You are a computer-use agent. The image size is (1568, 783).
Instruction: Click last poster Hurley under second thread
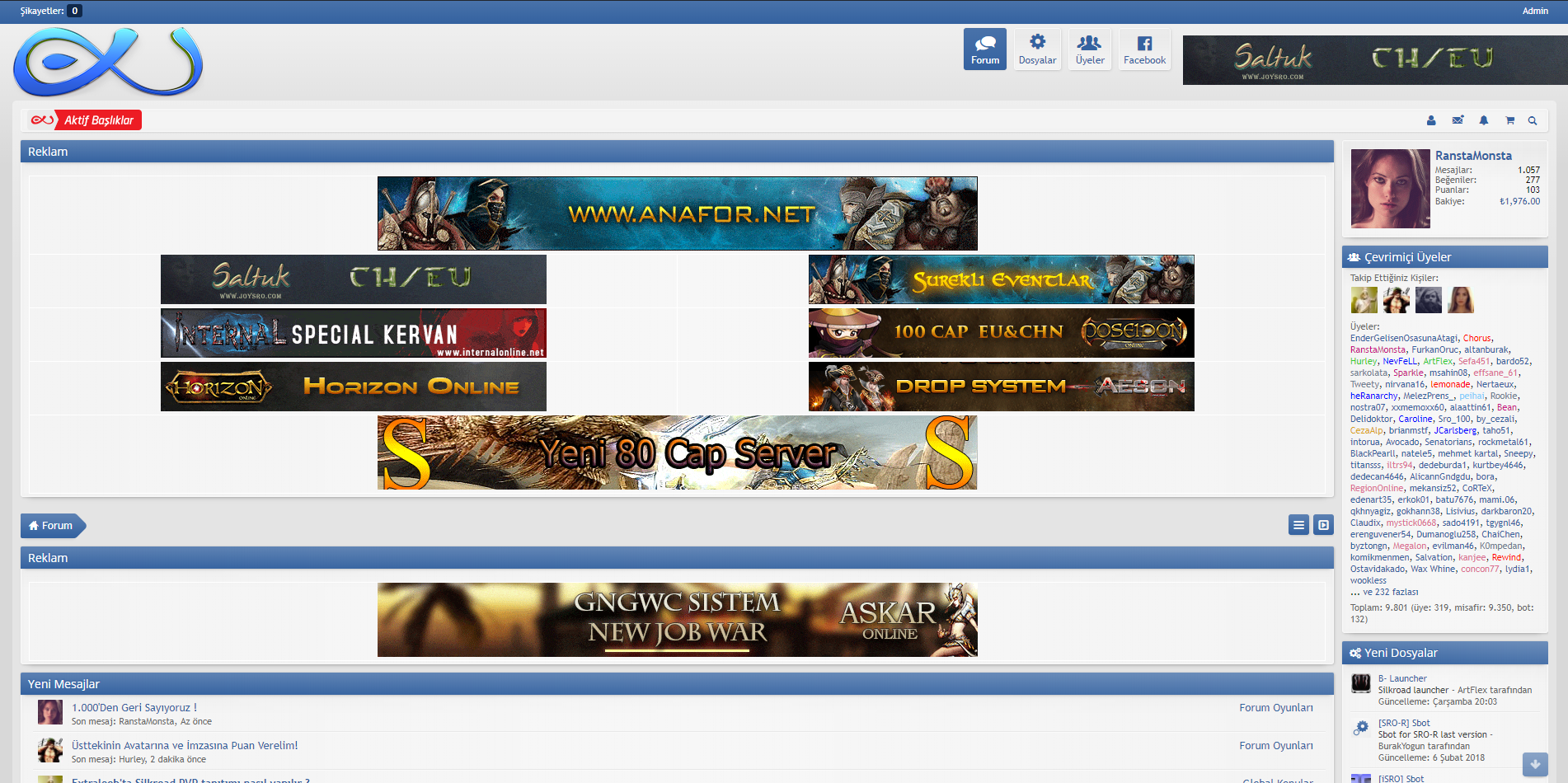(x=132, y=759)
